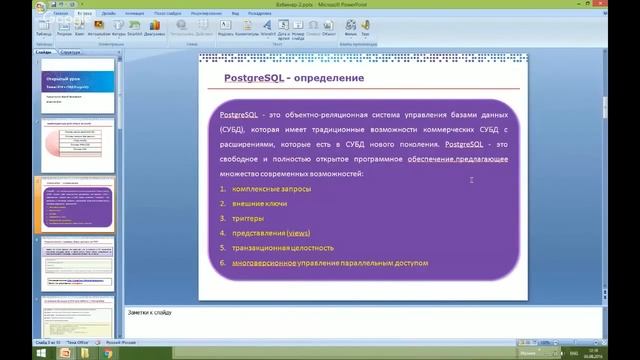Redo action in quick access toolbar
Image resolution: width=640 pixels, height=360 pixels.
pos(72,4)
